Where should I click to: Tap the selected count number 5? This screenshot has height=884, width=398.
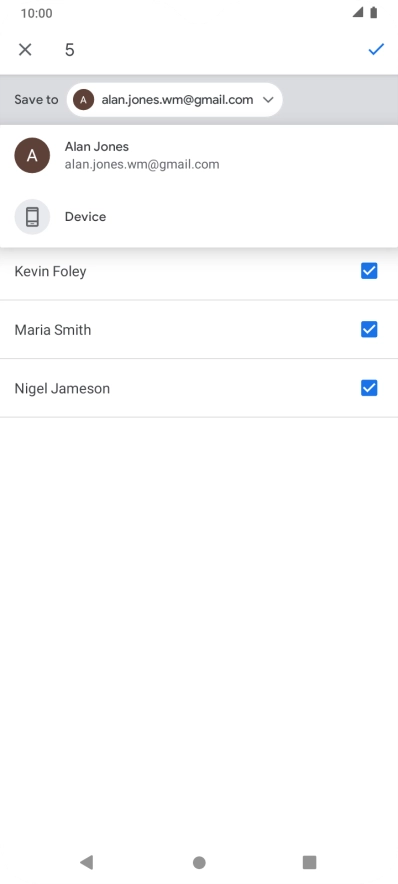[x=69, y=50]
